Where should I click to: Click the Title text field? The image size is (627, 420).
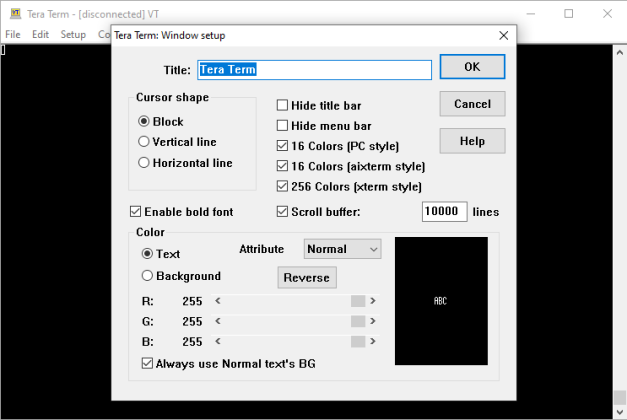tap(314, 70)
